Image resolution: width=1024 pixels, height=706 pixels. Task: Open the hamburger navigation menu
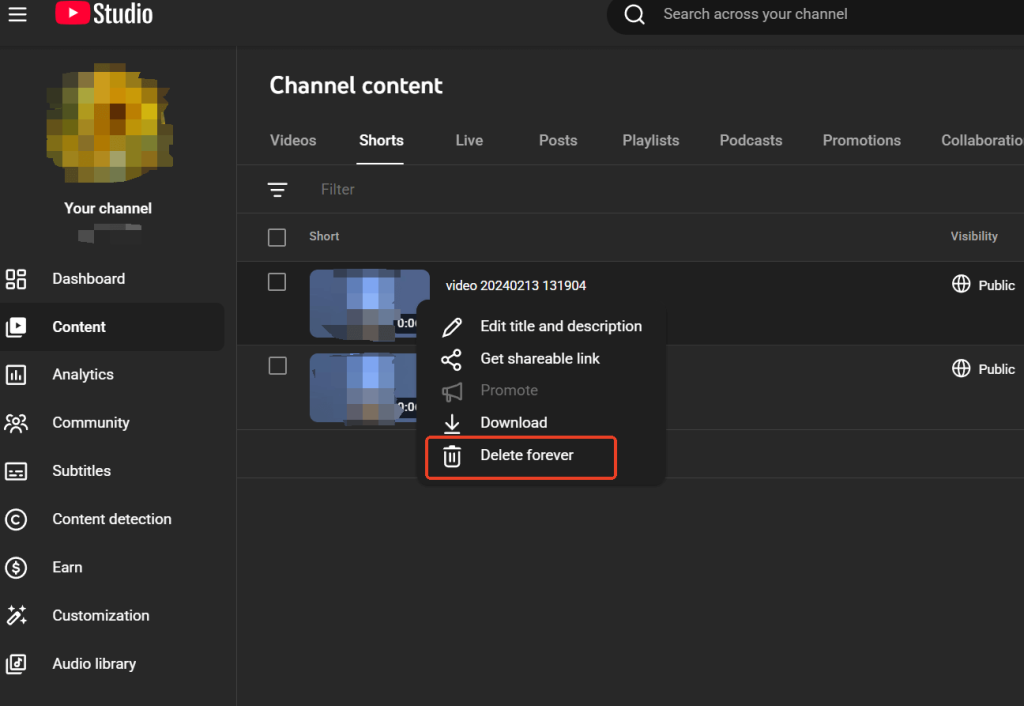tap(17, 14)
